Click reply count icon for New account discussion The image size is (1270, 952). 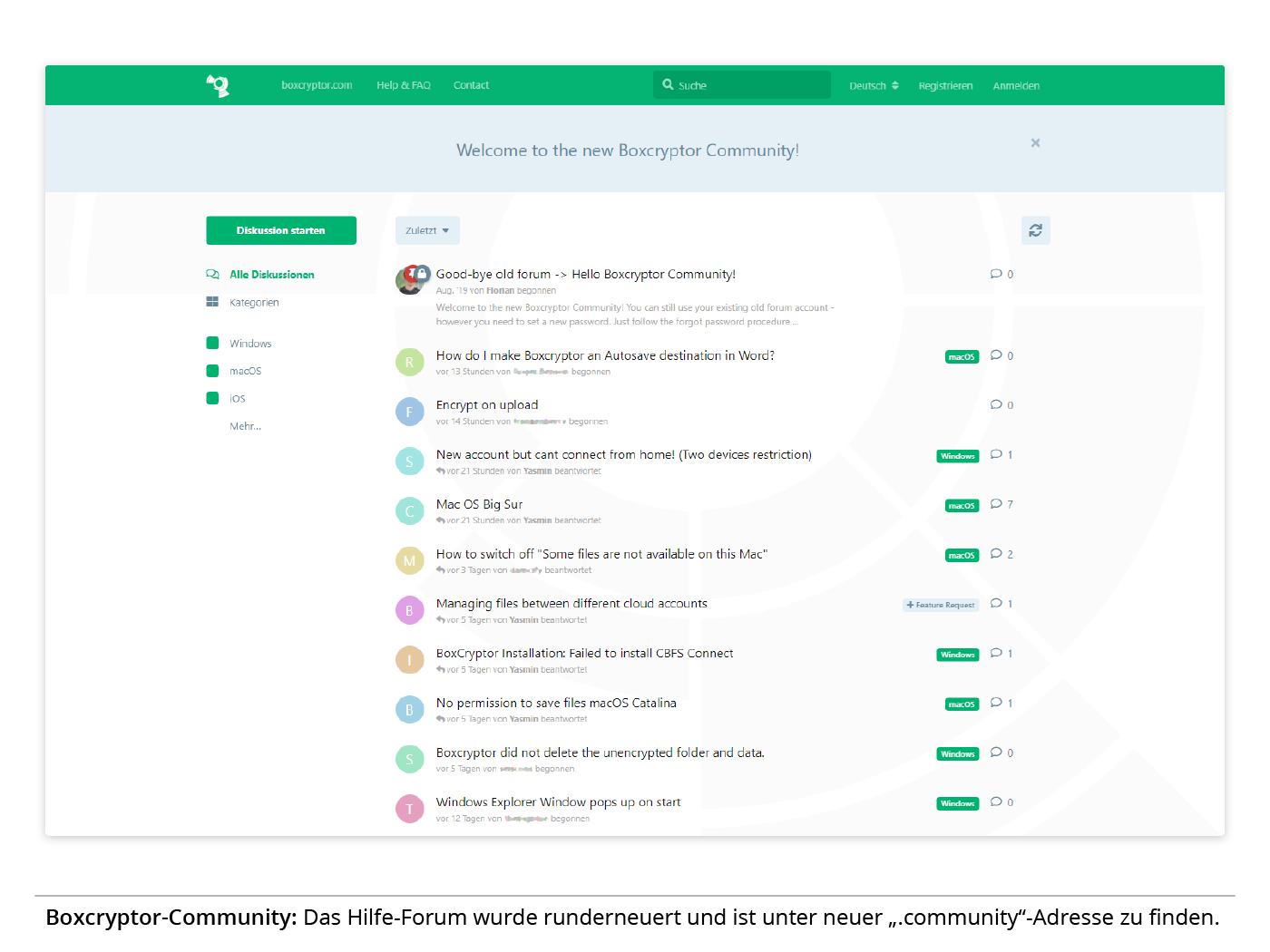[x=996, y=454]
